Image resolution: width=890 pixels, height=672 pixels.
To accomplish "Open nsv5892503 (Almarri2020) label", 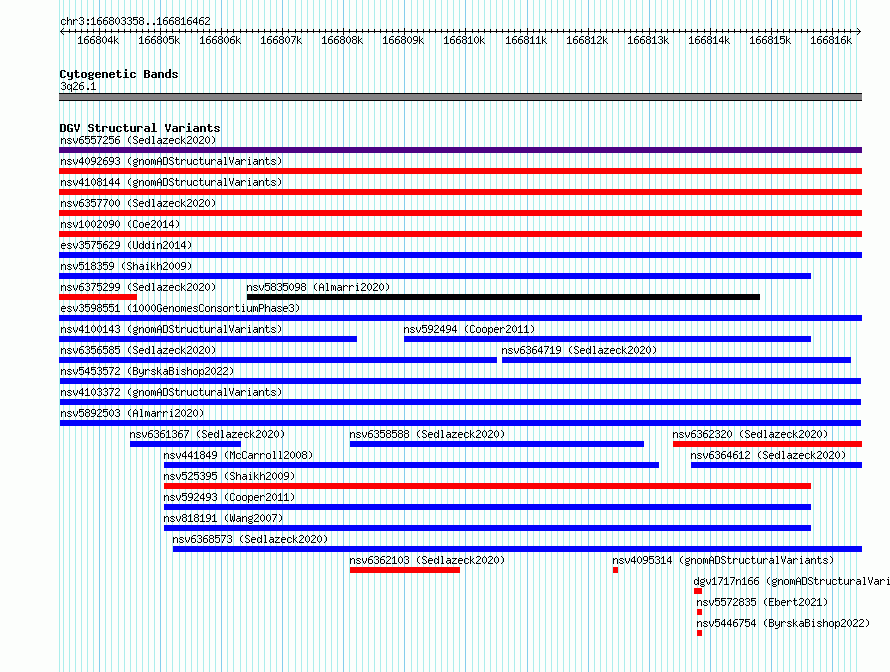I will [132, 413].
